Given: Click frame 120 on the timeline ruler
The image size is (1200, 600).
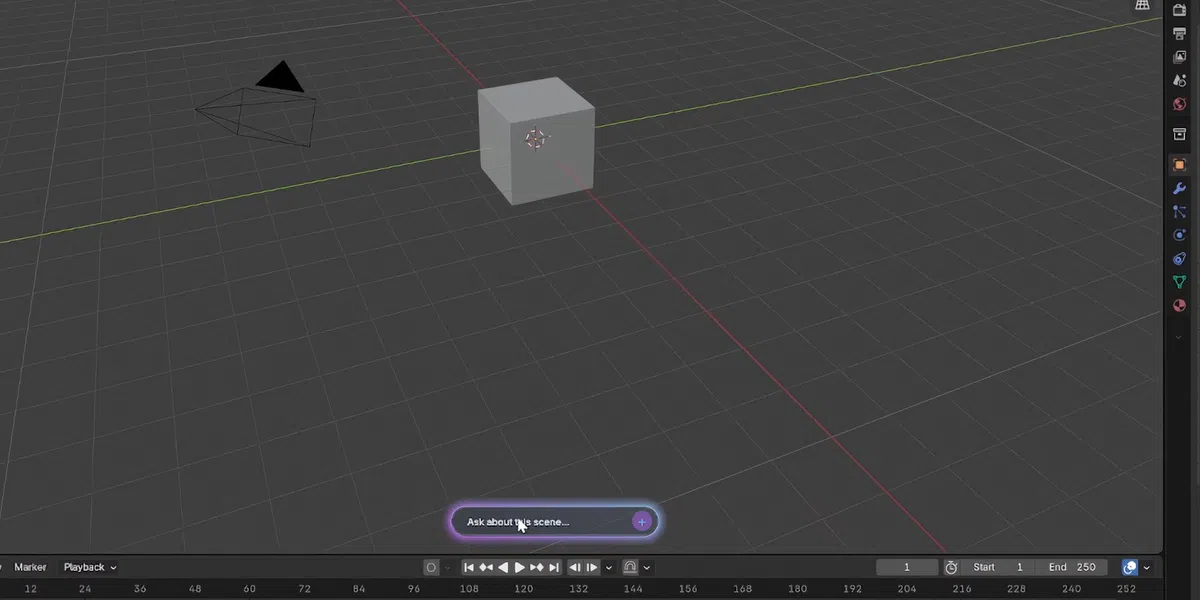Looking at the screenshot, I should pyautogui.click(x=523, y=590).
